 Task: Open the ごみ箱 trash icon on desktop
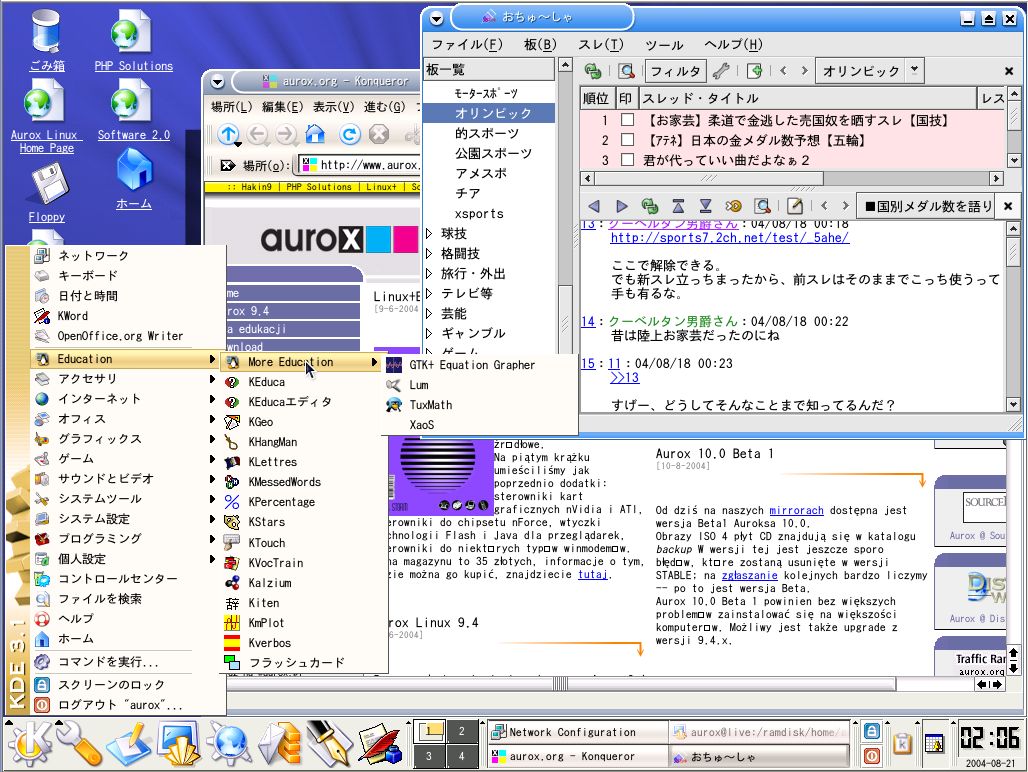[x=47, y=33]
